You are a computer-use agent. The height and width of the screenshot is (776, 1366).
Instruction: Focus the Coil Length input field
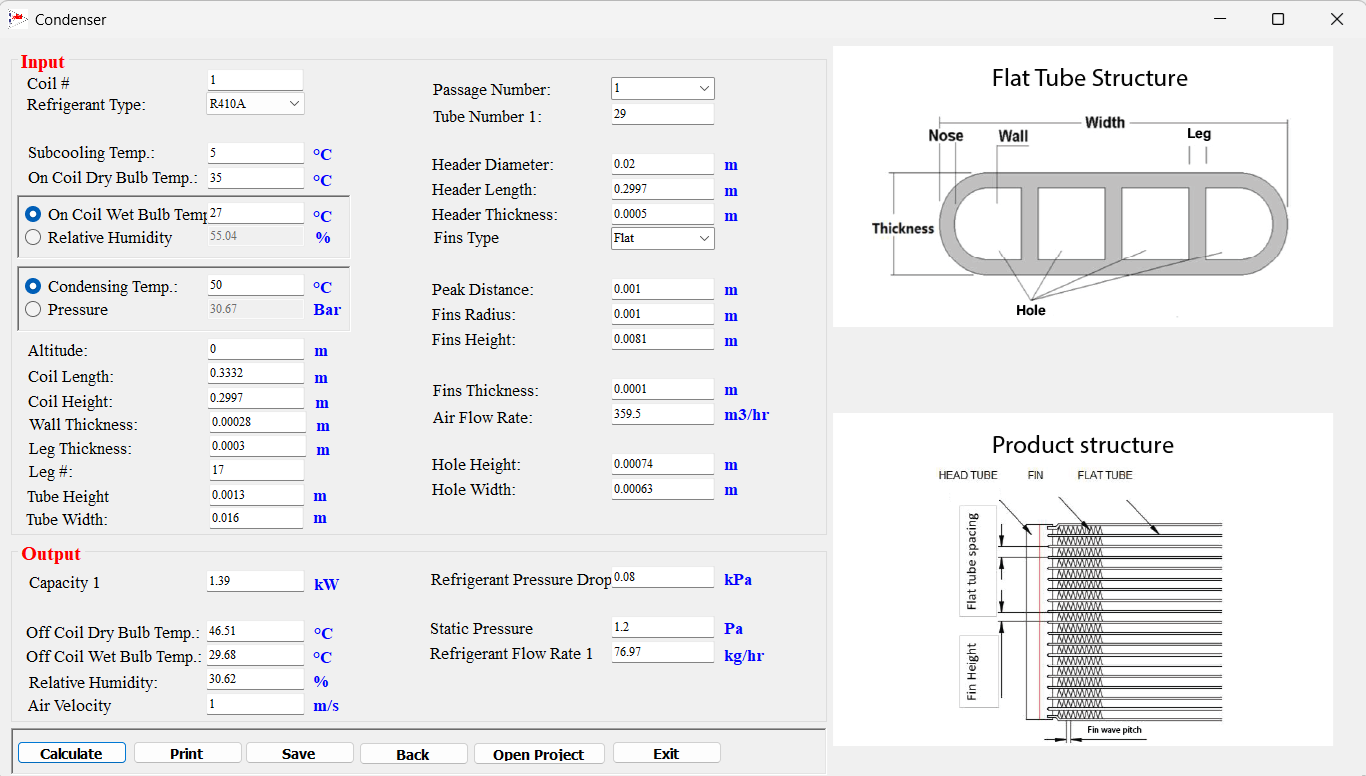pyautogui.click(x=256, y=373)
